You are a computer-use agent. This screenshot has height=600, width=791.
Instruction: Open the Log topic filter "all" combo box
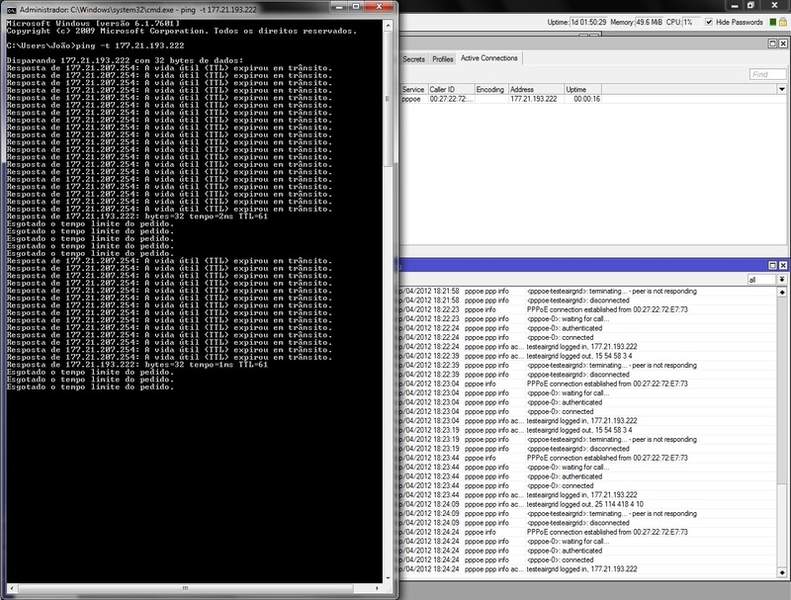[761, 280]
